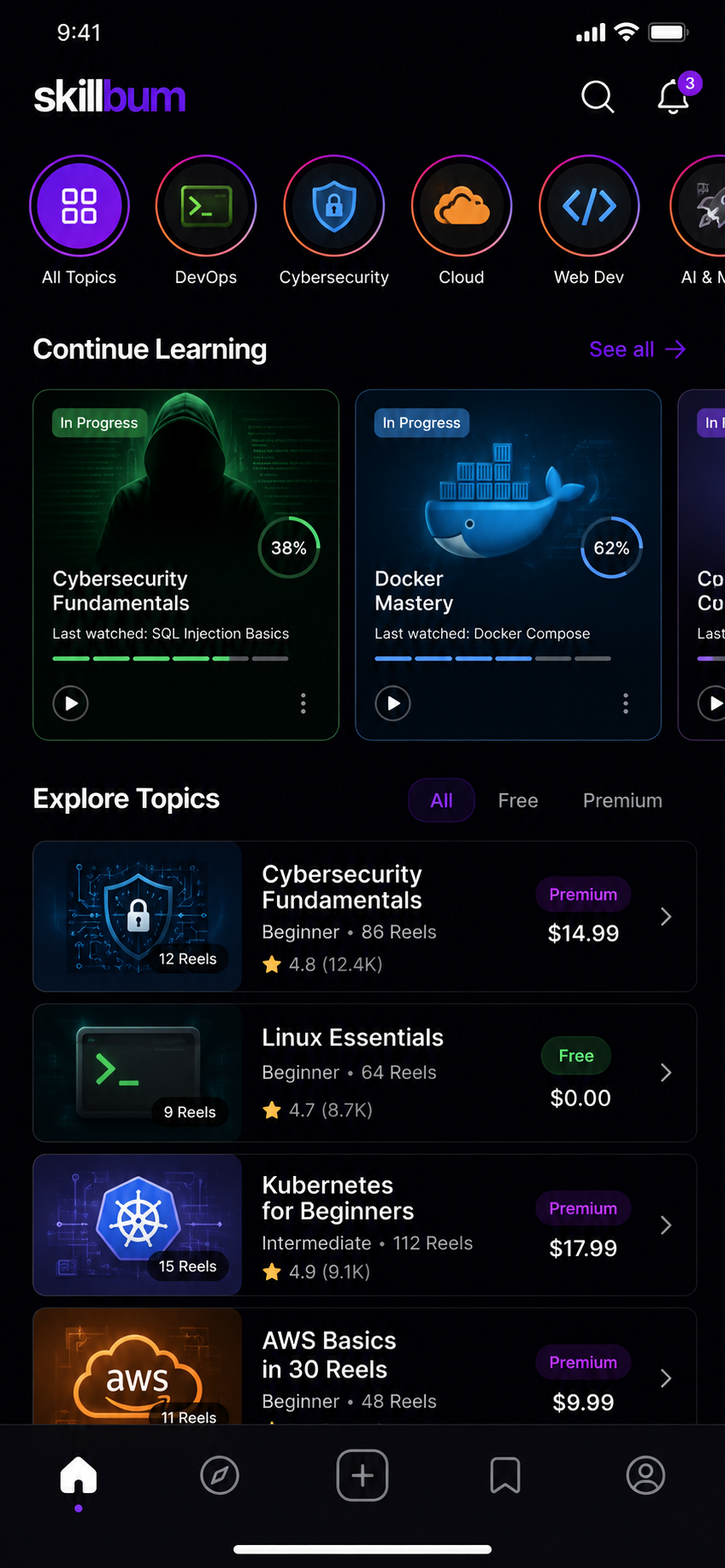Click the Premium badge on Kubernetes row
Image resolution: width=725 pixels, height=1568 pixels.
click(583, 1208)
